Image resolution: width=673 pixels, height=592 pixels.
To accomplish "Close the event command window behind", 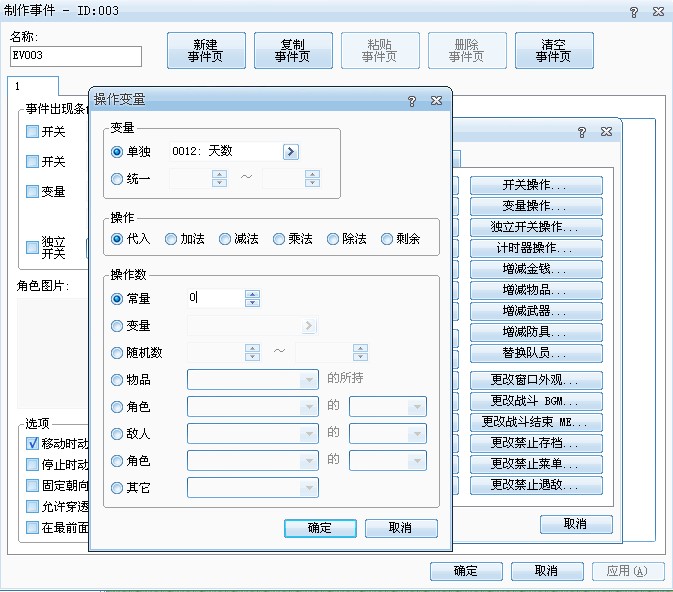I will pyautogui.click(x=606, y=131).
